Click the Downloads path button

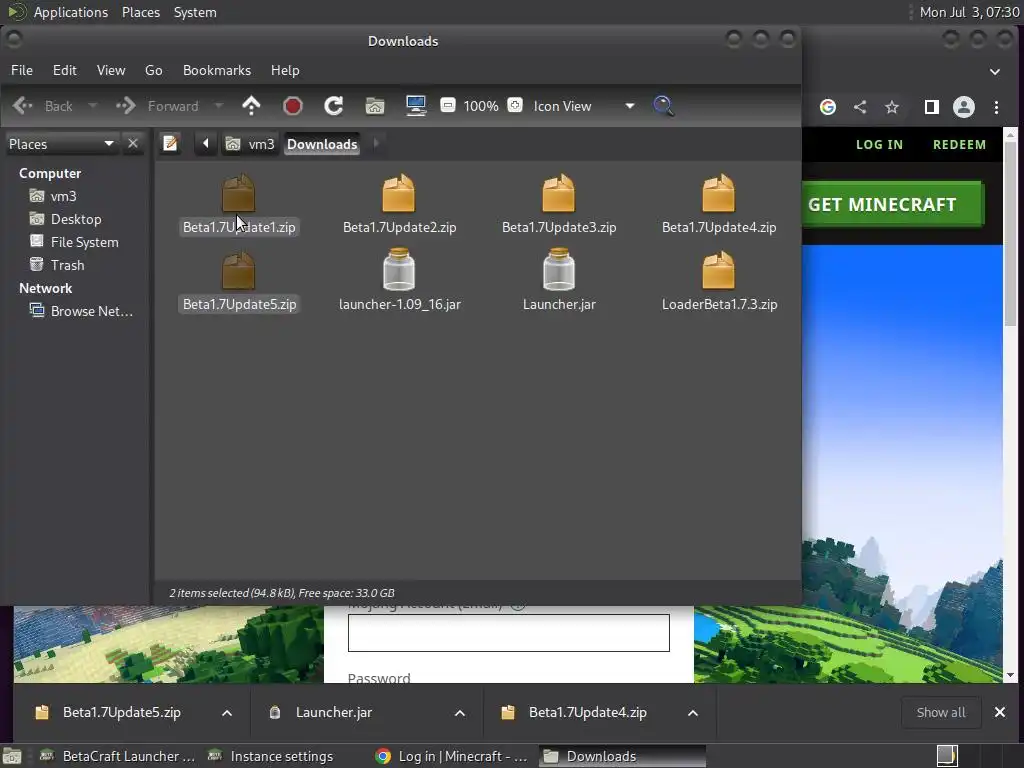pyautogui.click(x=322, y=144)
